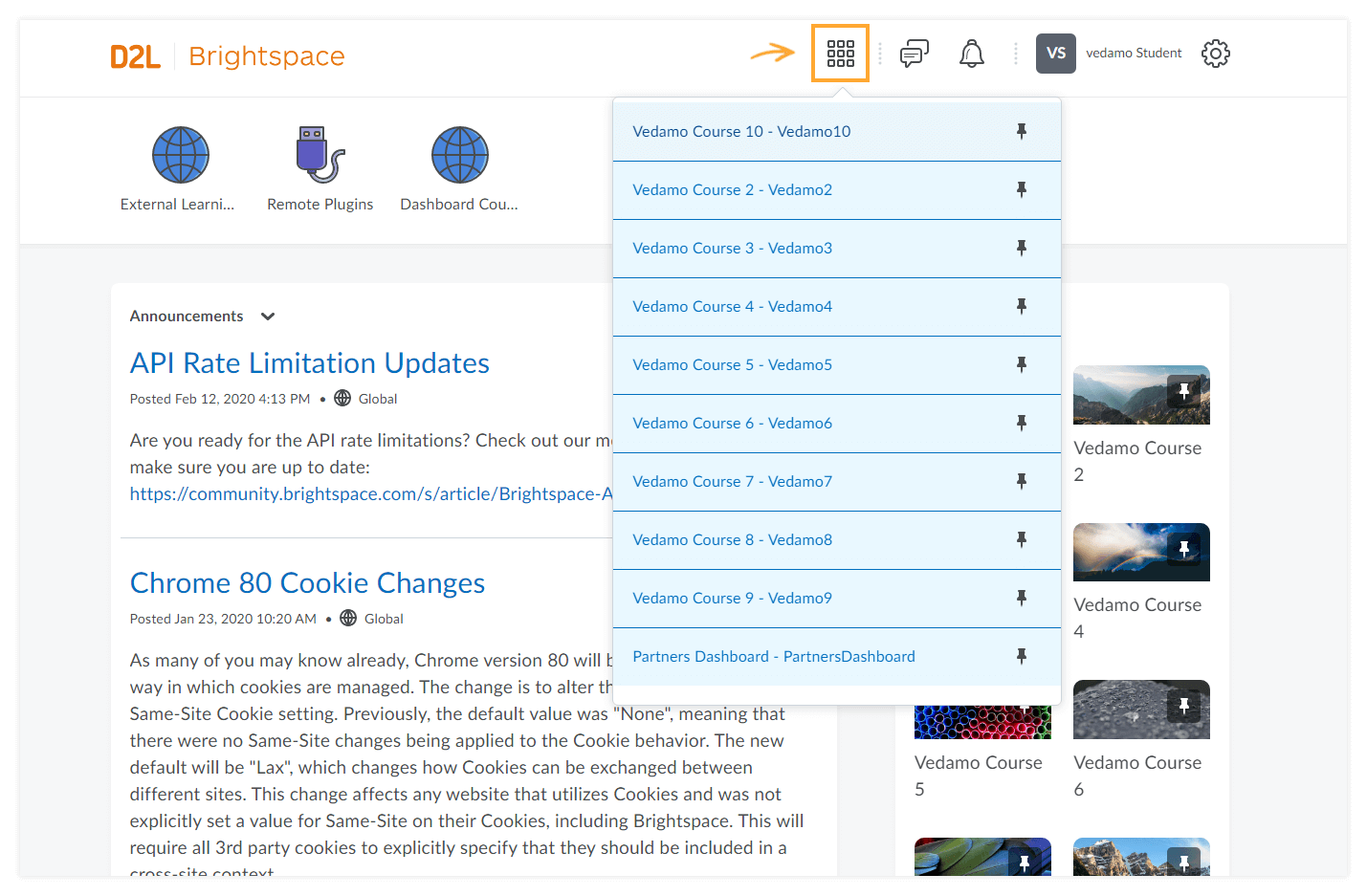Click Global globe icon under Chrome 80 post
Viewport: 1367px width, 896px height.
click(348, 619)
